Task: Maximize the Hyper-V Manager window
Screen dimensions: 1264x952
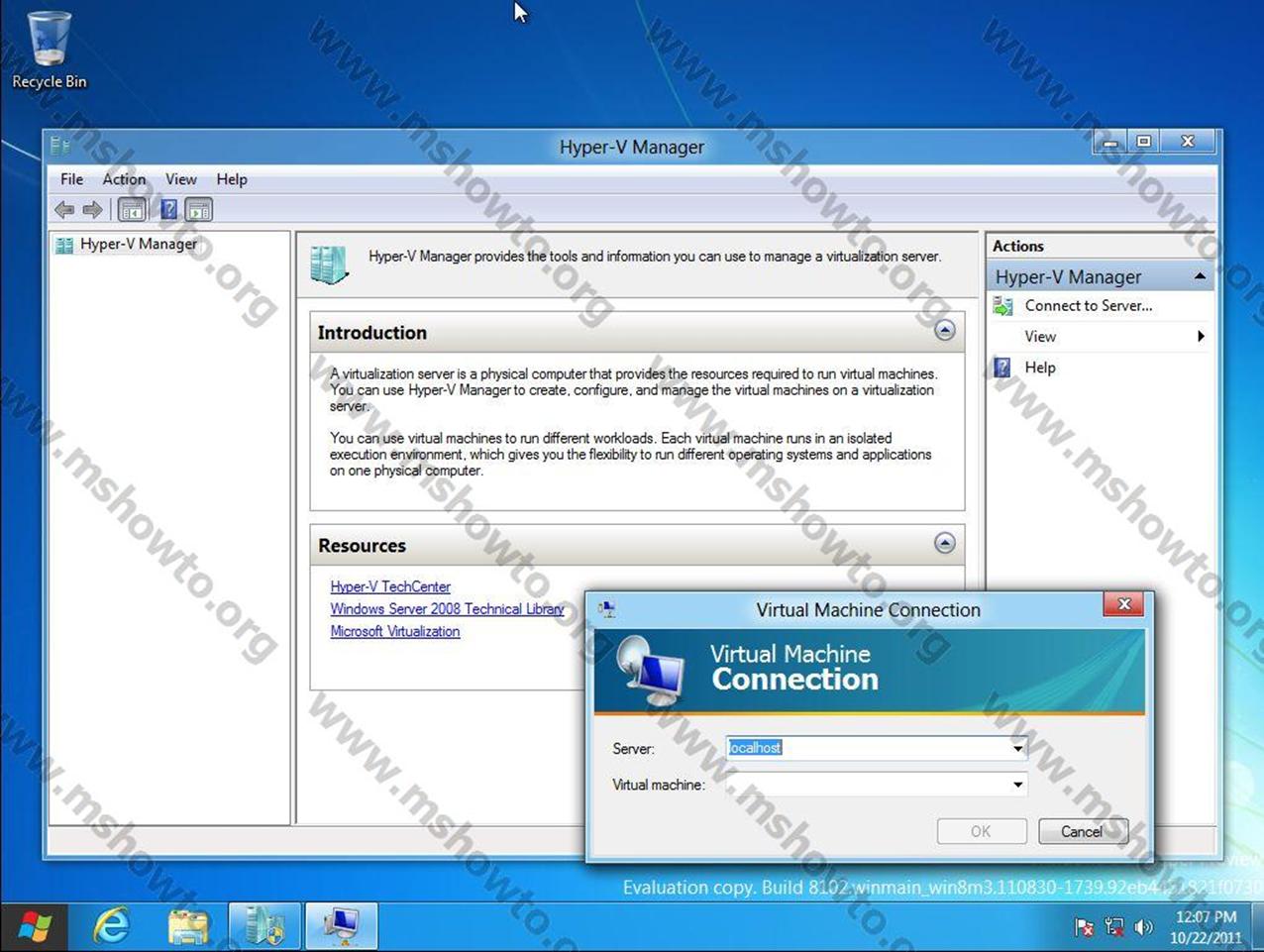Action: [1143, 143]
